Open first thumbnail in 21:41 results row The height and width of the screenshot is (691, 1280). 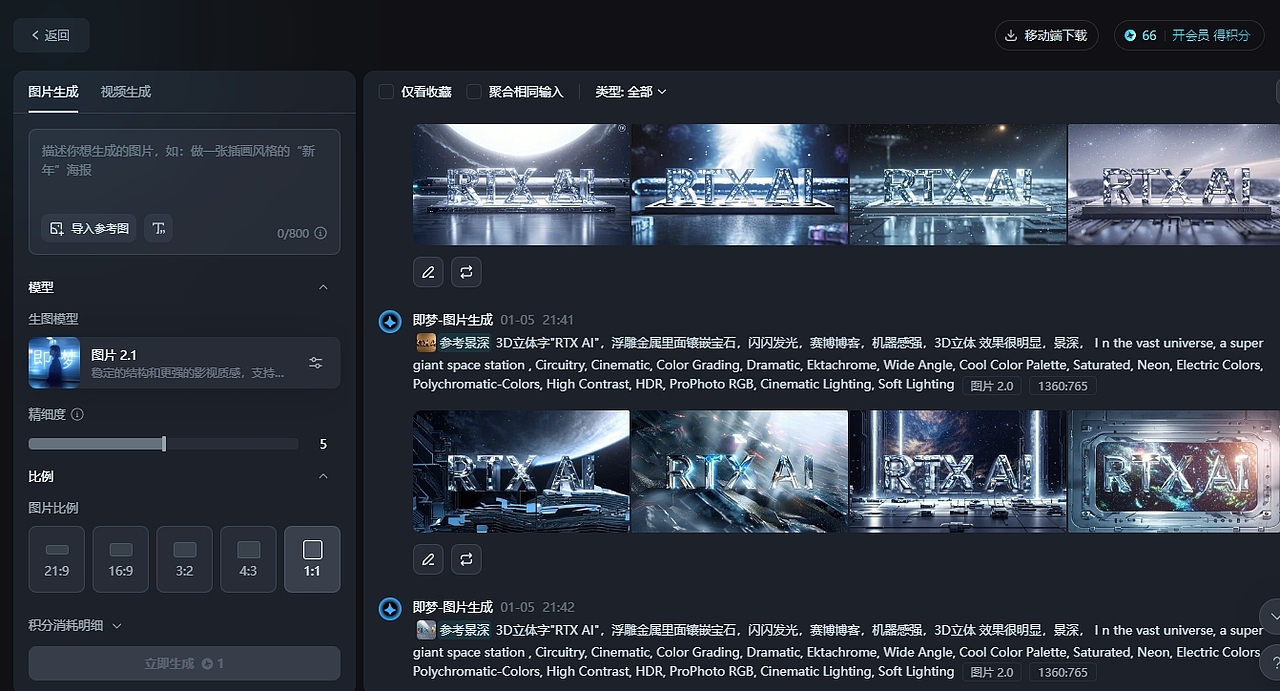521,471
